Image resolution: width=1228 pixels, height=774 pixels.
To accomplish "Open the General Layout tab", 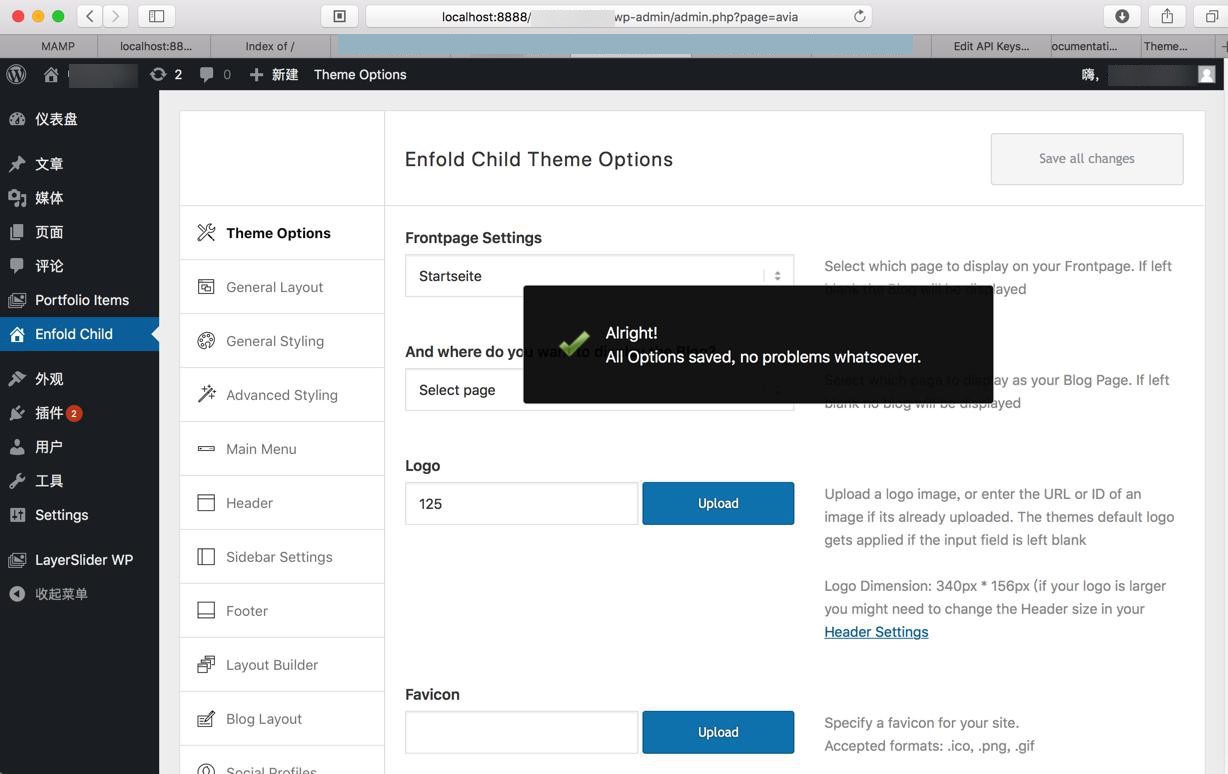I will (x=274, y=287).
